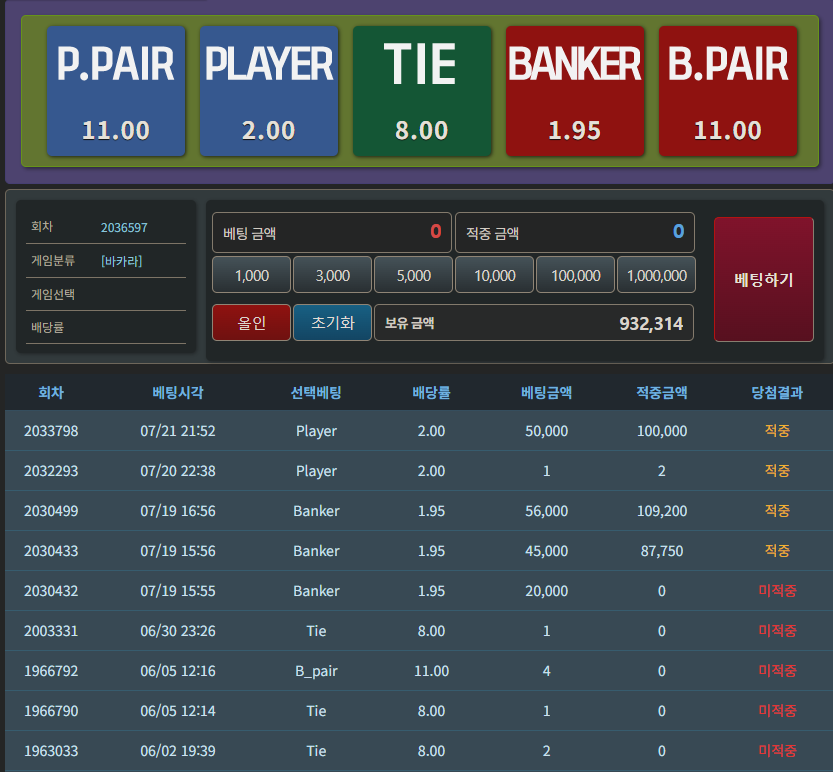833x772 pixels.
Task: Click the 1,000,000 amount button
Action: point(657,275)
